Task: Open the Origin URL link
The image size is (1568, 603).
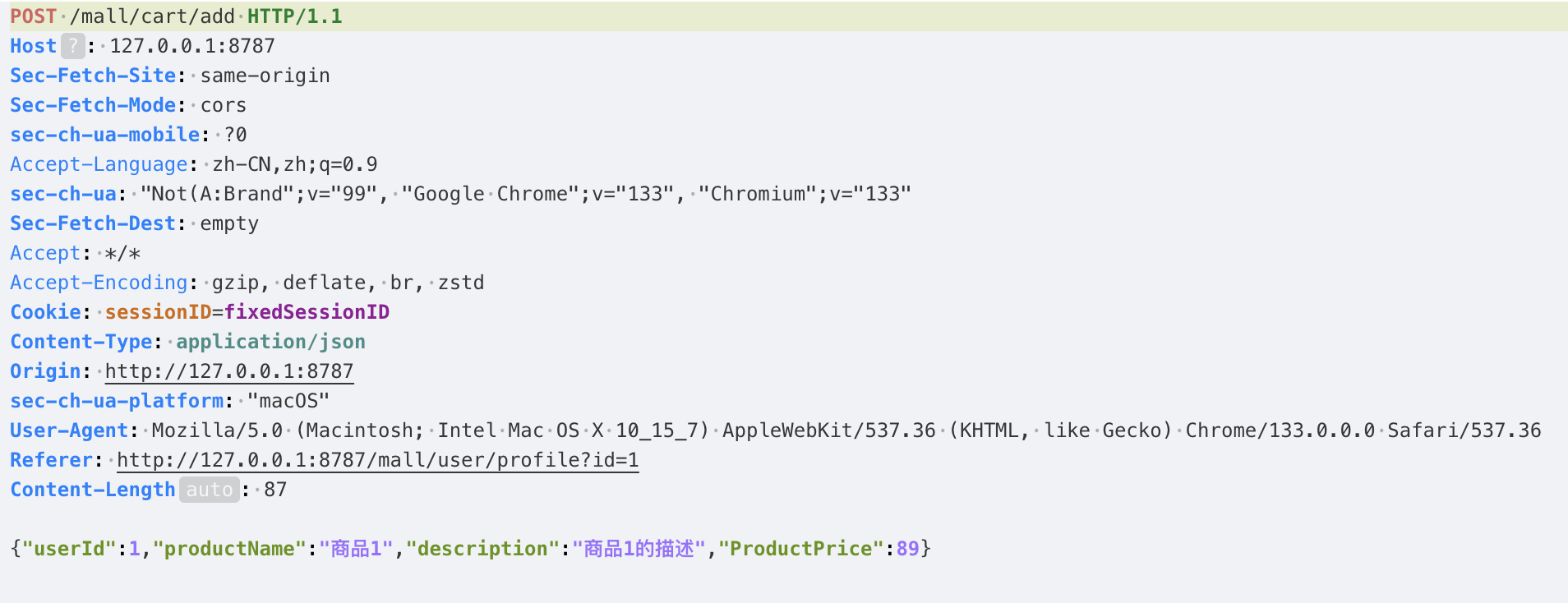Action: (x=228, y=371)
